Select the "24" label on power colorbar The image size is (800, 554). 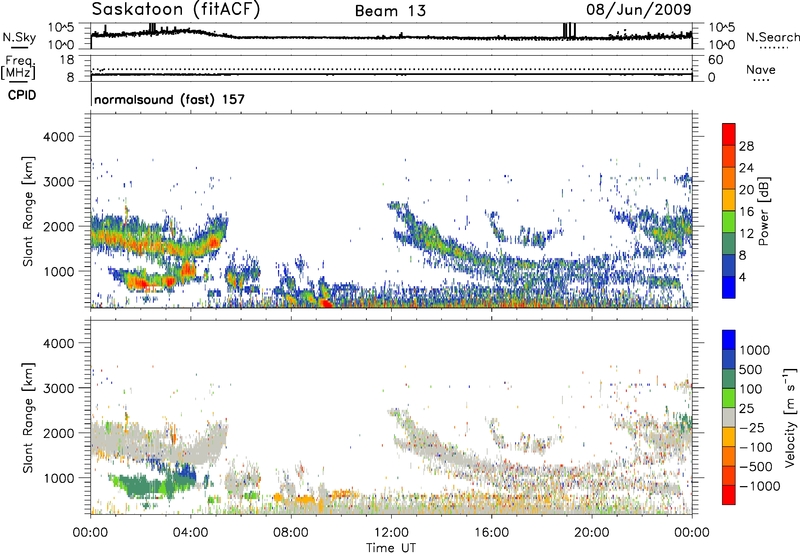tap(746, 168)
